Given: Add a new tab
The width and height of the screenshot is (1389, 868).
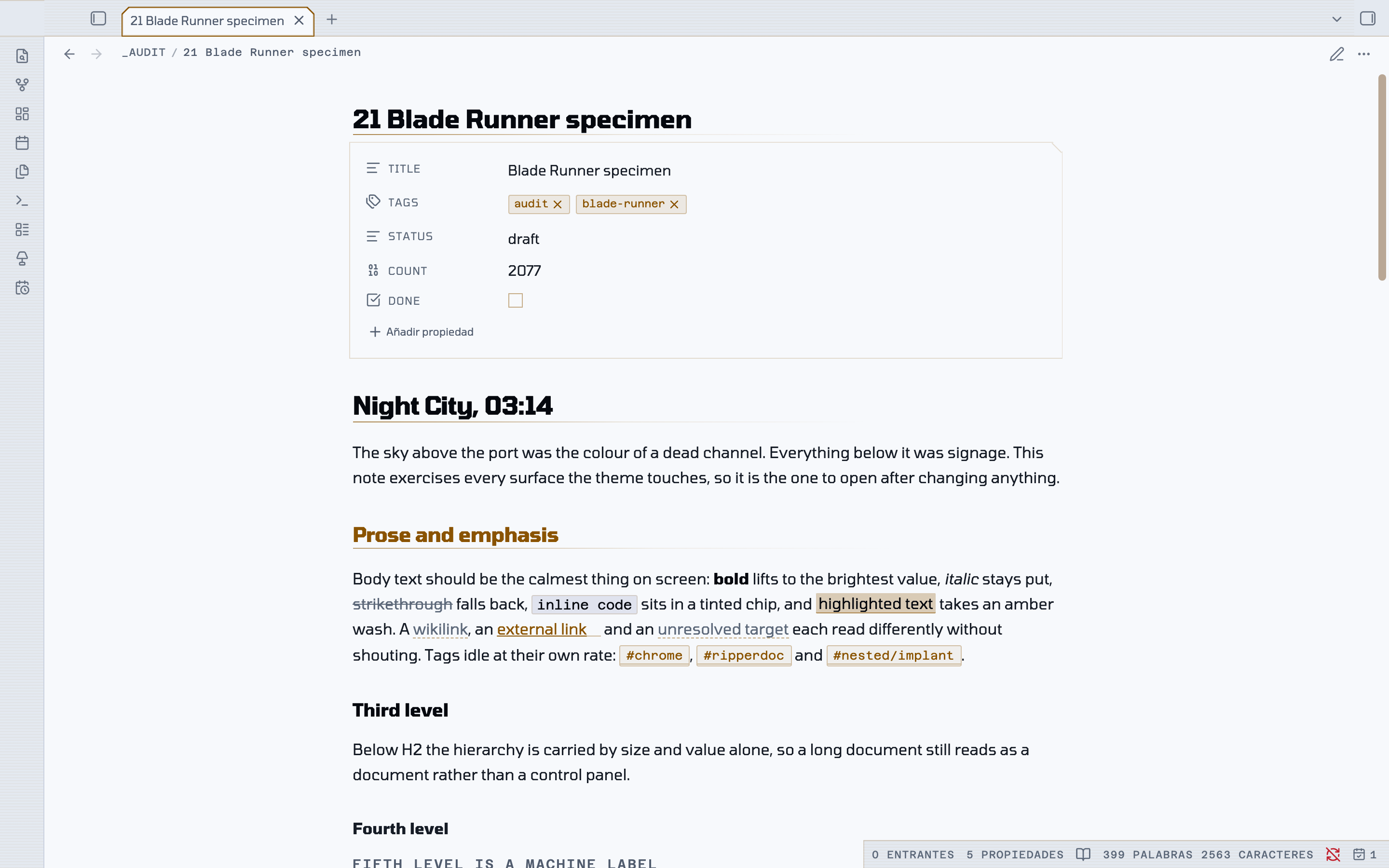Looking at the screenshot, I should point(332,19).
